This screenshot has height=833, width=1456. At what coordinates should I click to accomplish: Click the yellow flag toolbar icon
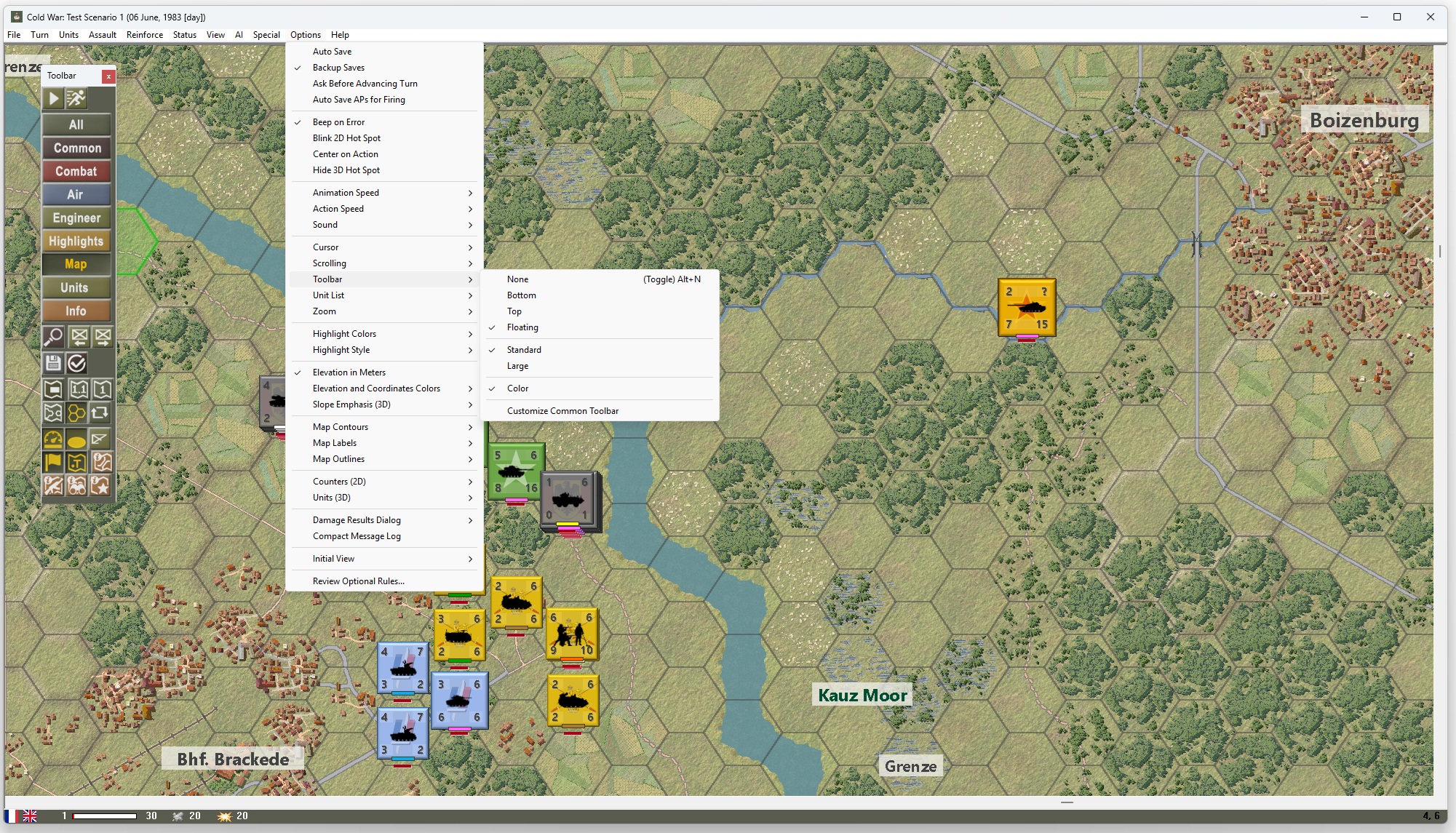tap(53, 462)
